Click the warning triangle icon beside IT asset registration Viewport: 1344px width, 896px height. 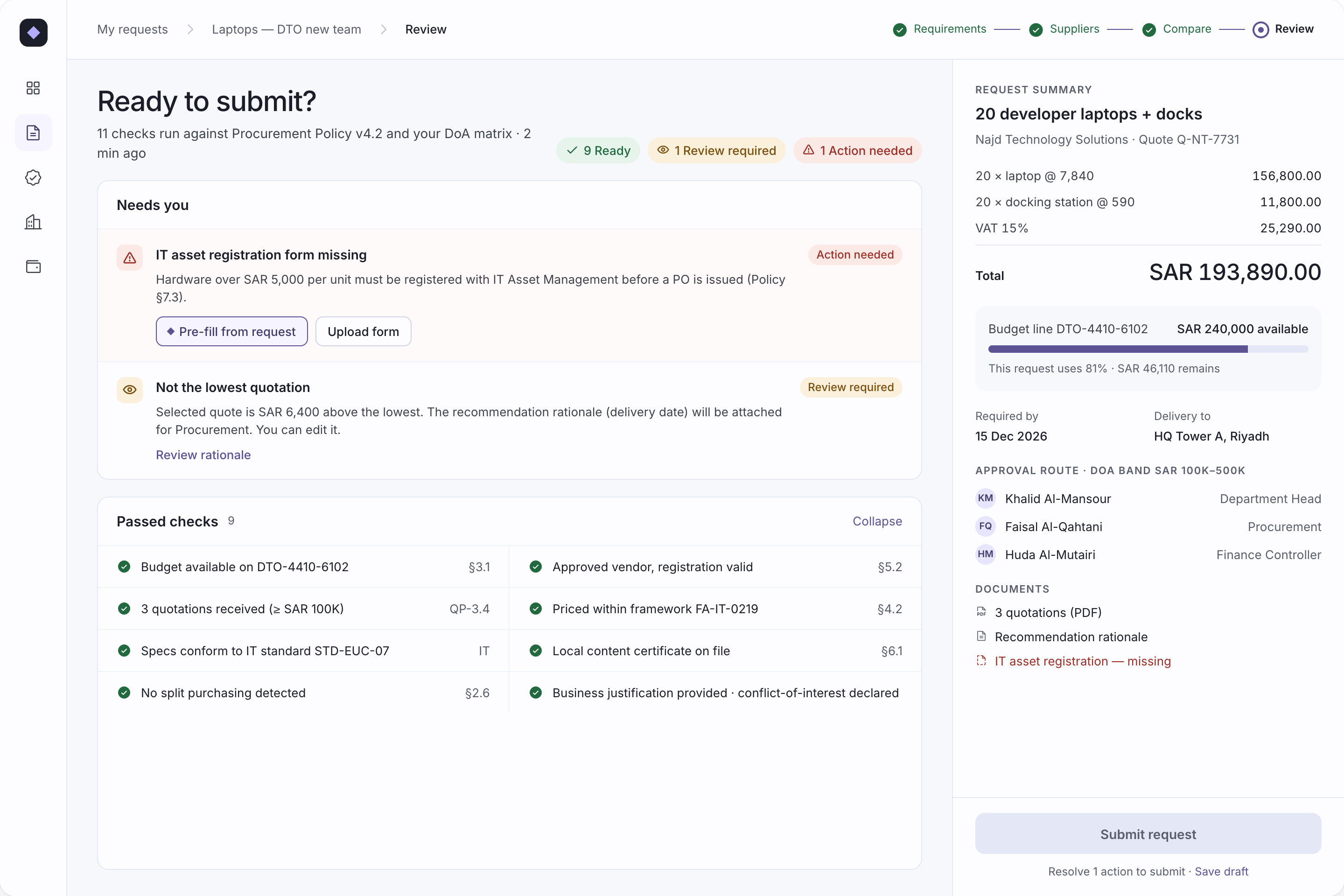(130, 258)
